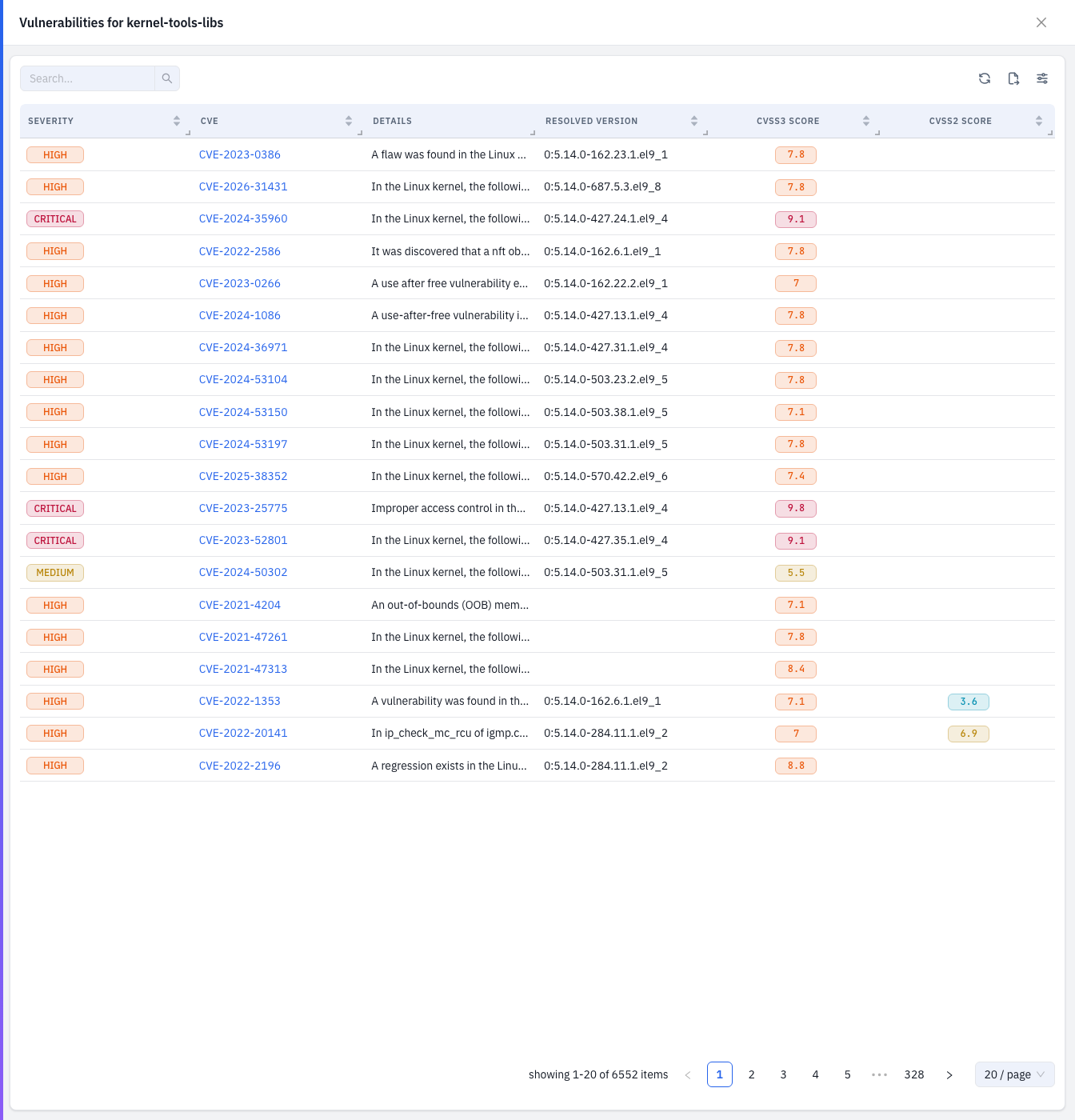Export the table to file
This screenshot has height=1120, width=1075.
tap(1013, 78)
